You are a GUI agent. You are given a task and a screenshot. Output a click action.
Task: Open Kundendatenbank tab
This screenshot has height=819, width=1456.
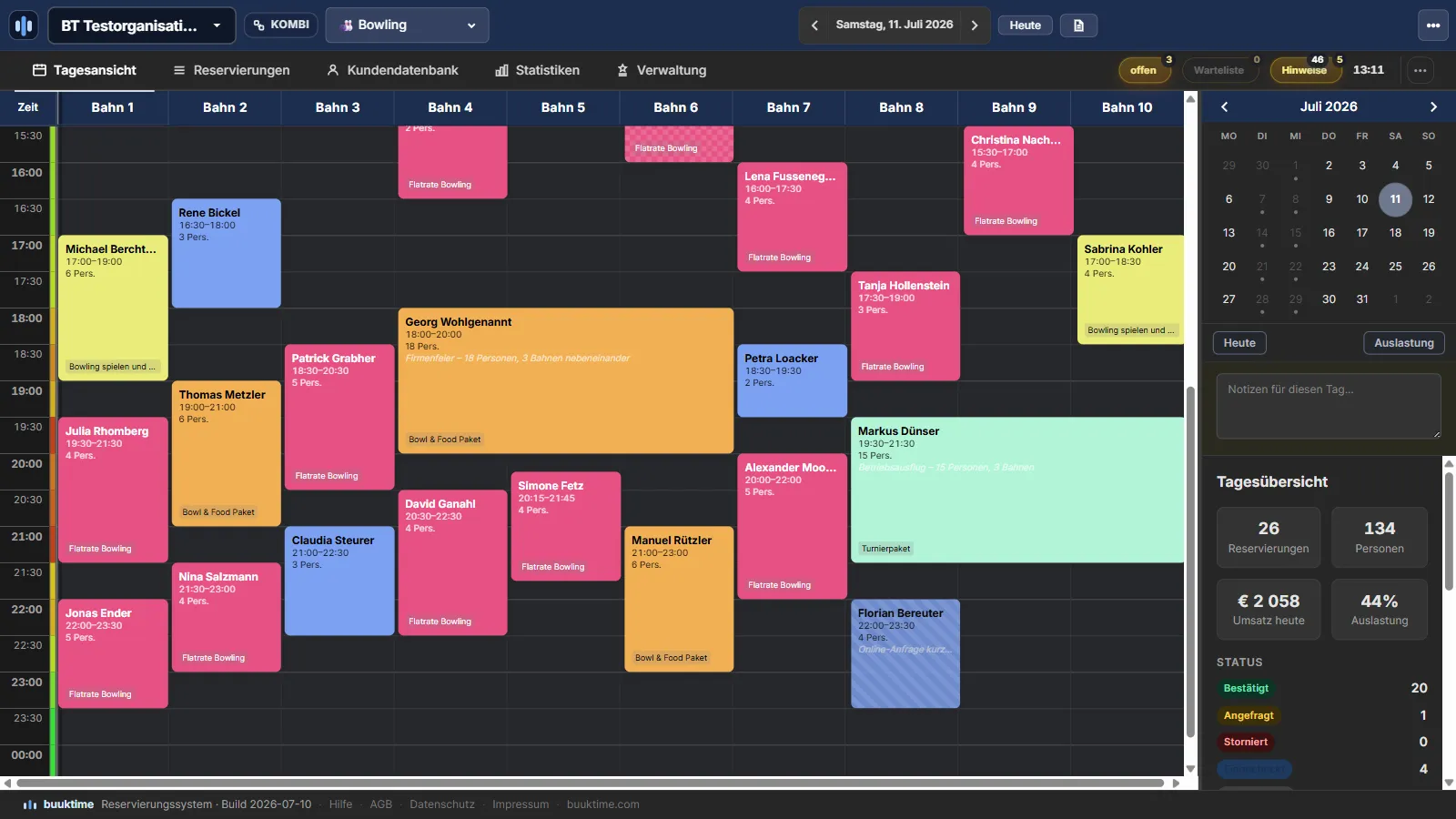click(x=392, y=70)
